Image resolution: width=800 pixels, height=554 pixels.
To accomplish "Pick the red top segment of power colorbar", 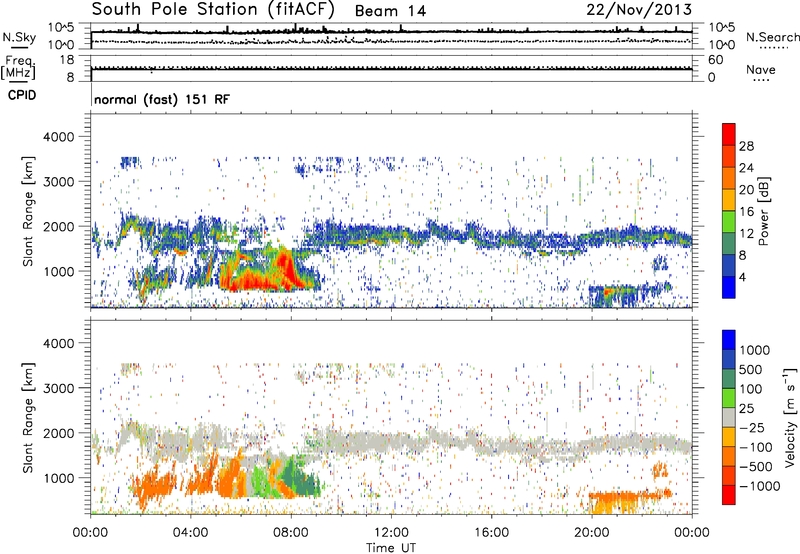I will [x=729, y=134].
